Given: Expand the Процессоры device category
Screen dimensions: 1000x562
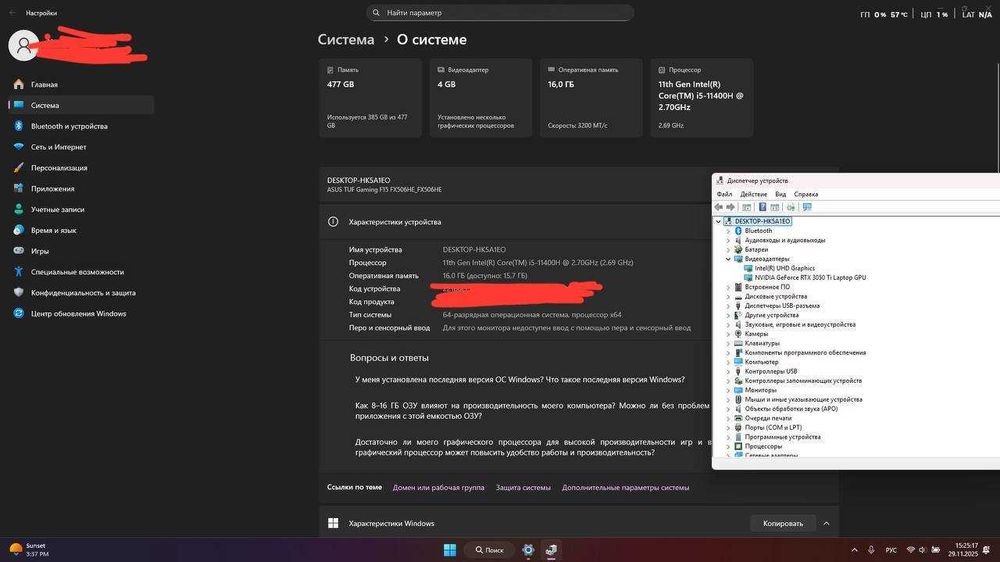Looking at the screenshot, I should (x=728, y=447).
